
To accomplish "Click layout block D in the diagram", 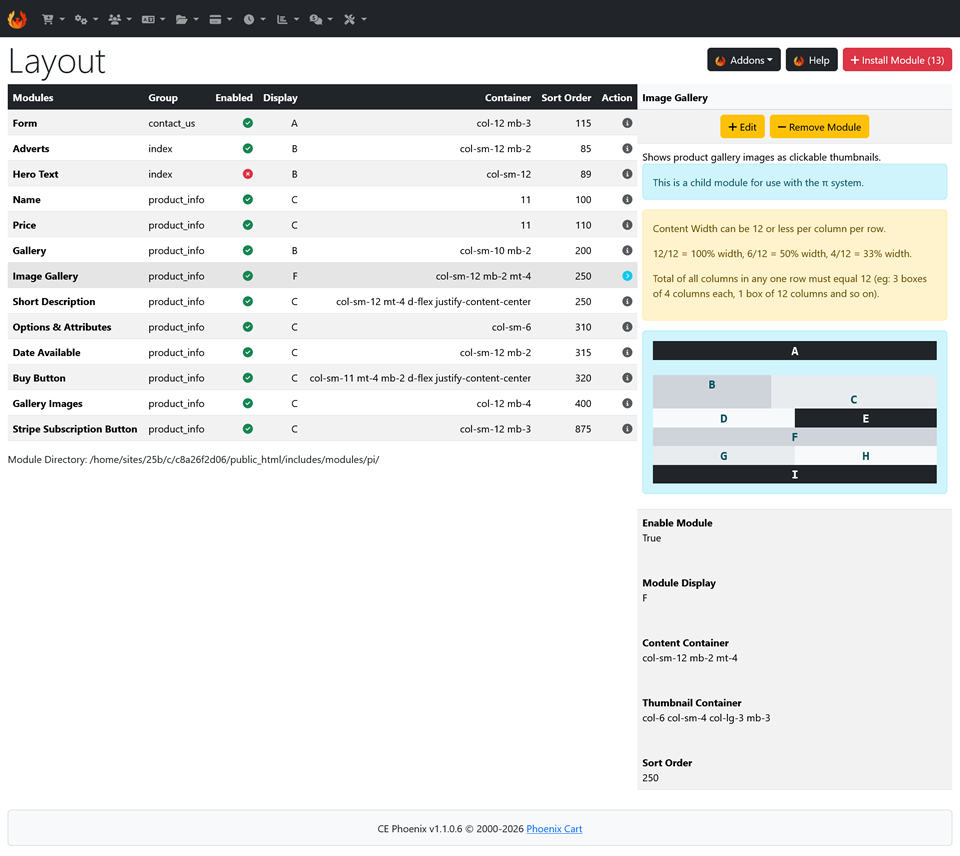I will click(x=724, y=418).
